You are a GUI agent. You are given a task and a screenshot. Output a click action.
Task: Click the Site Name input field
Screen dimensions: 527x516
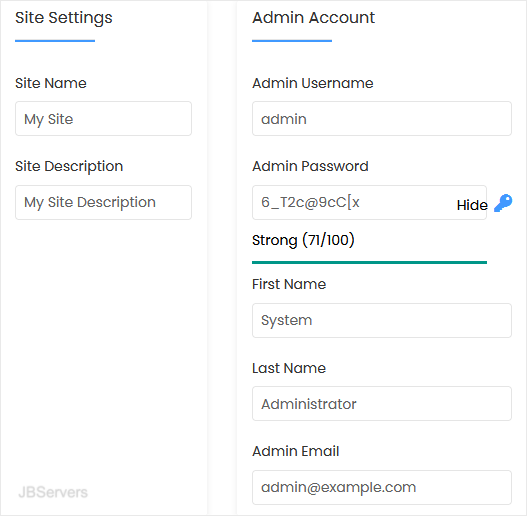click(104, 119)
